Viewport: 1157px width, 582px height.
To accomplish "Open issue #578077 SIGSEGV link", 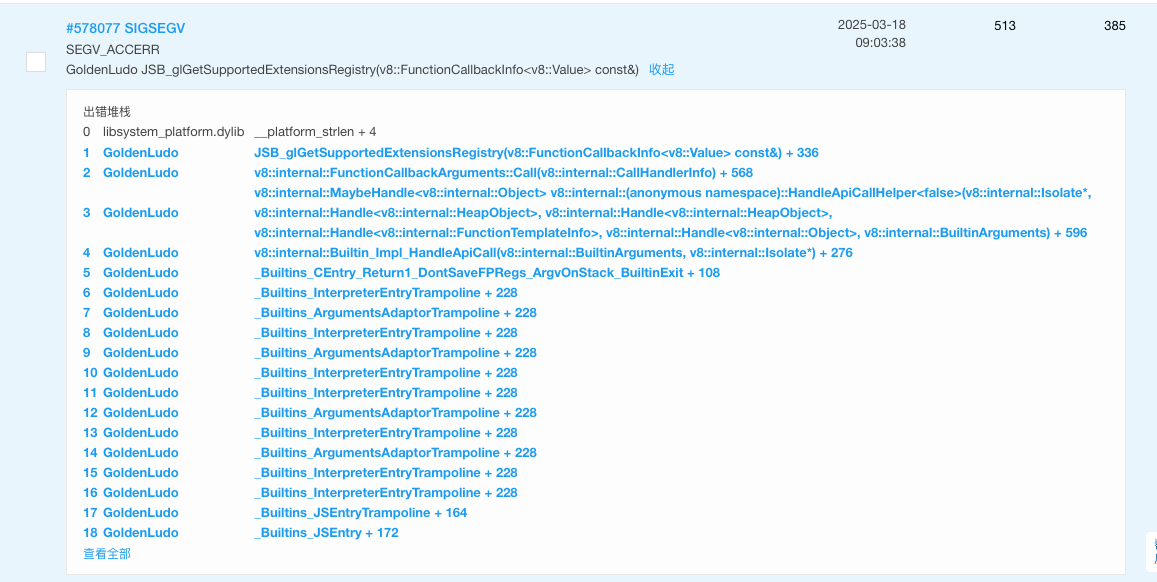I will tap(125, 28).
